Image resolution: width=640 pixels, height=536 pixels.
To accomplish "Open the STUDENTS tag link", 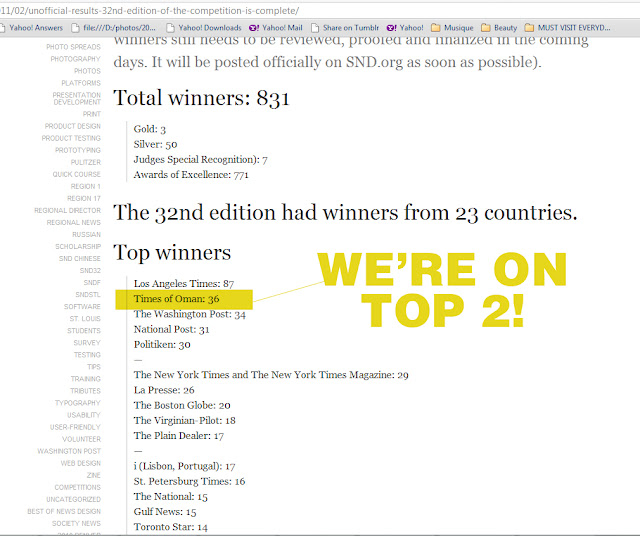I will tap(84, 331).
